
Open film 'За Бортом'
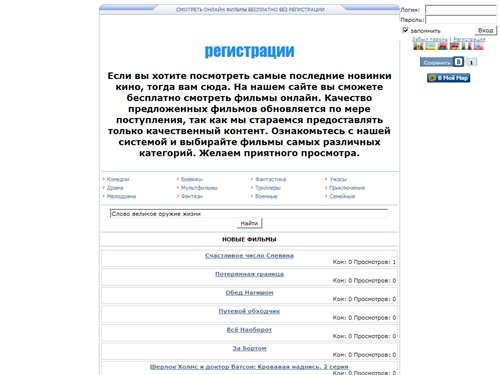point(249,348)
